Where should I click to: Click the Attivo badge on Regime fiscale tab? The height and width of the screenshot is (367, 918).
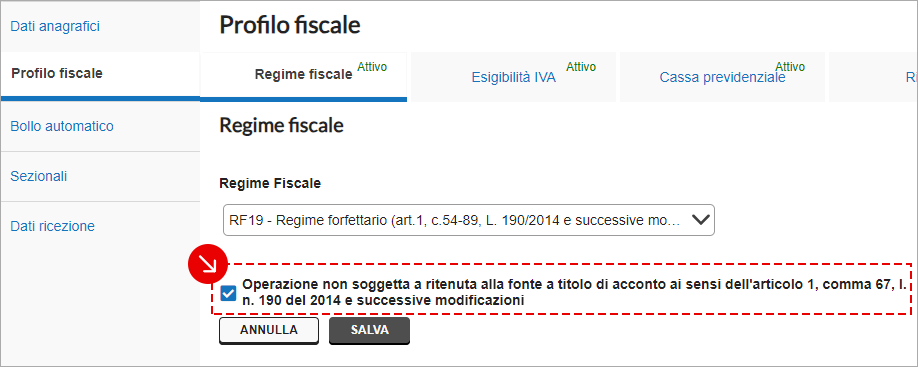tap(372, 67)
